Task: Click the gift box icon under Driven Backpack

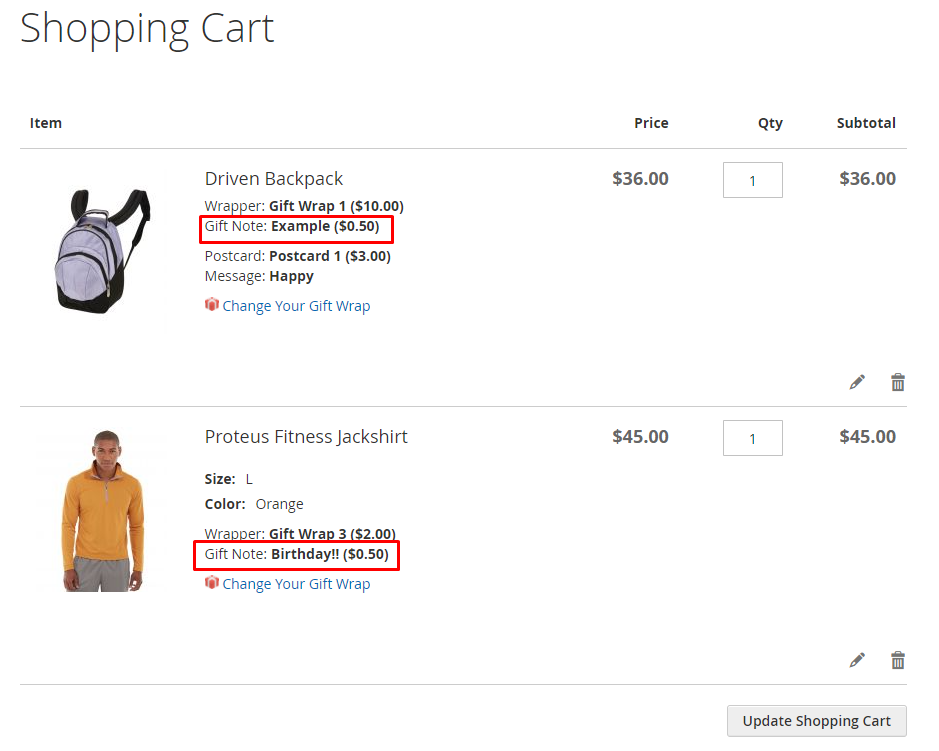Action: pyautogui.click(x=212, y=305)
